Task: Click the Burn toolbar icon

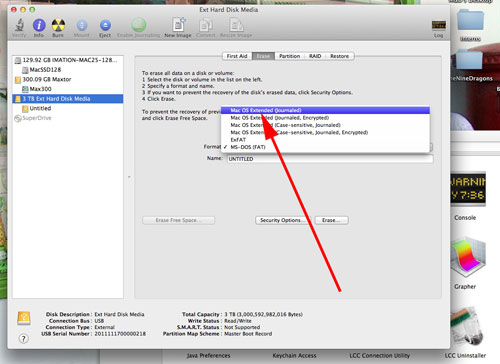Action: [58, 25]
